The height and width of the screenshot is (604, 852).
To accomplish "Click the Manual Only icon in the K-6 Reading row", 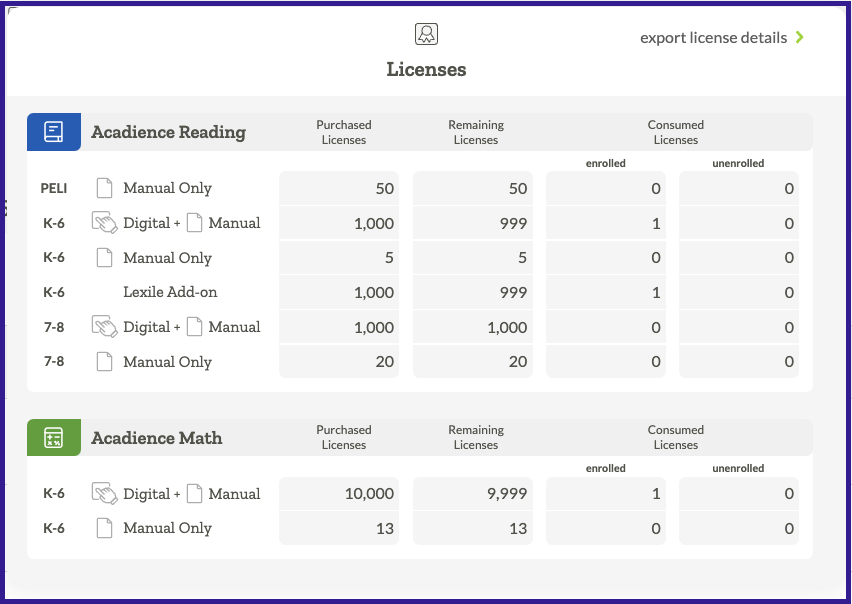I will 104,257.
